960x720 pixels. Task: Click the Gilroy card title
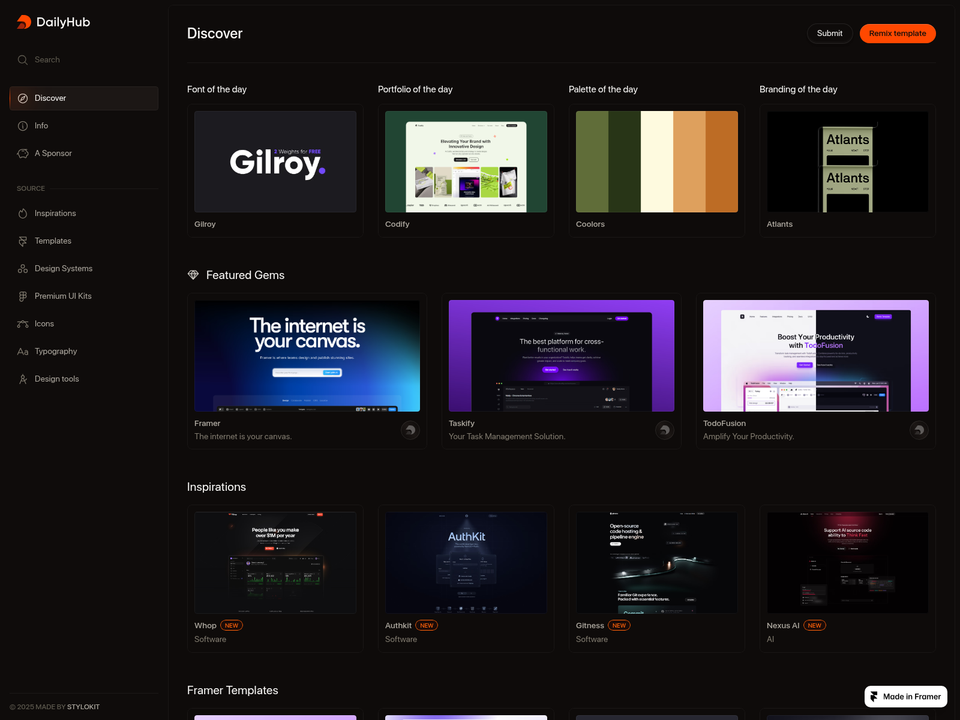point(205,224)
